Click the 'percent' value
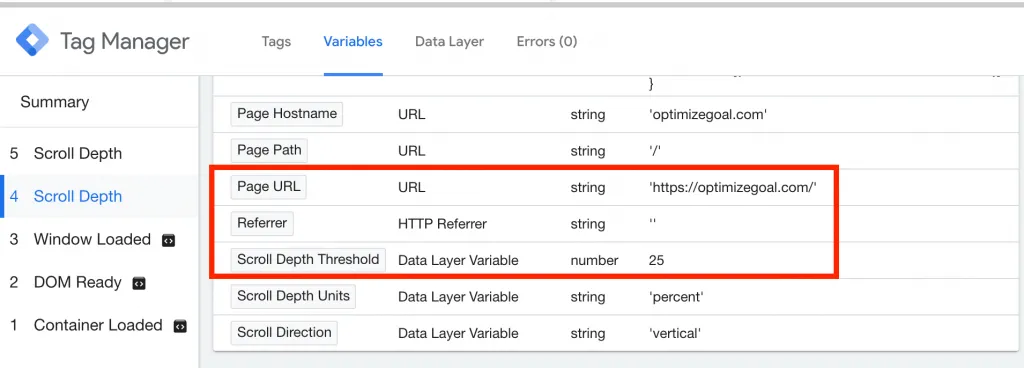 point(676,298)
